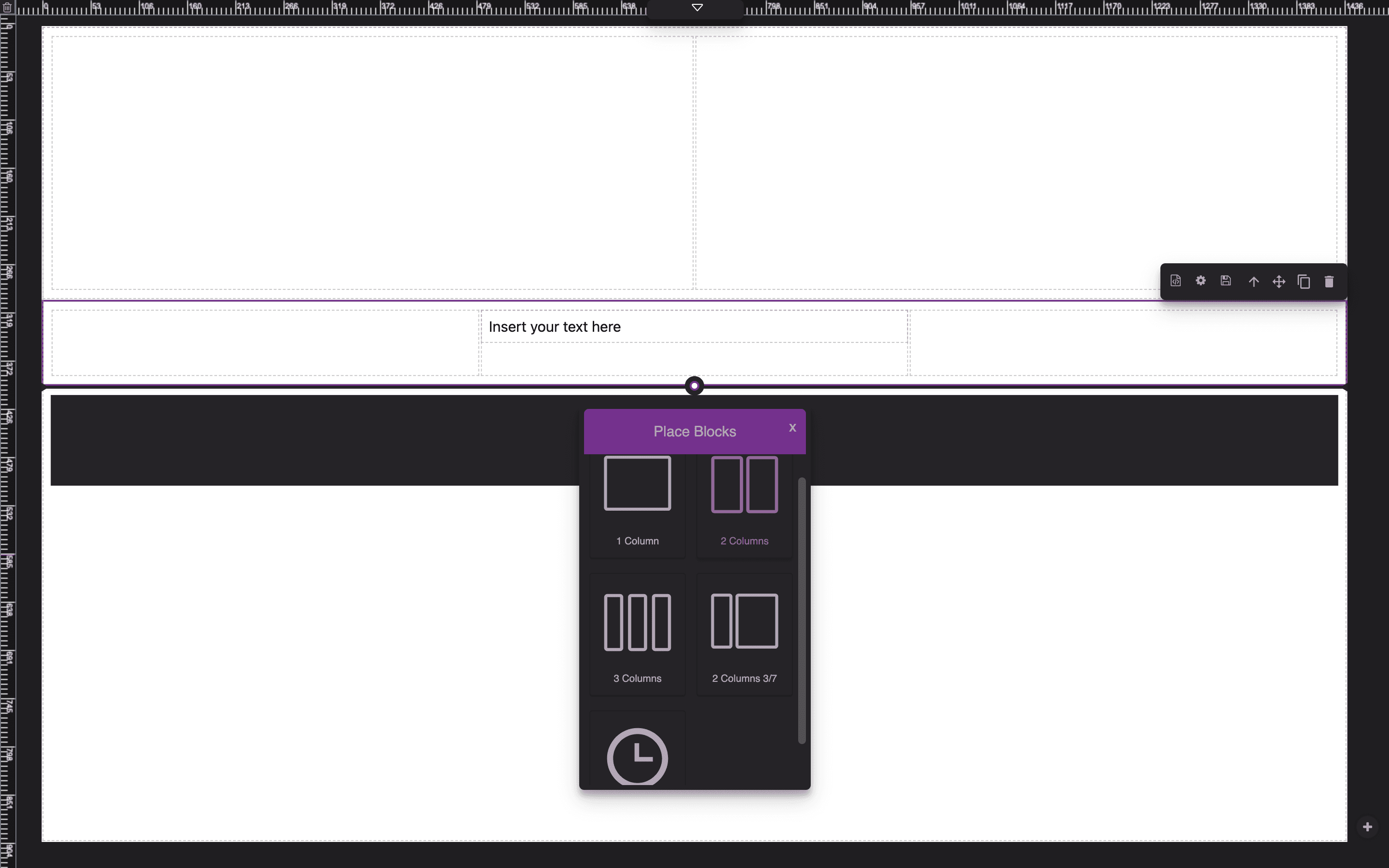Viewport: 1389px width, 868px height.
Task: Click the delete/trash icon in toolbar
Action: pos(1329,281)
